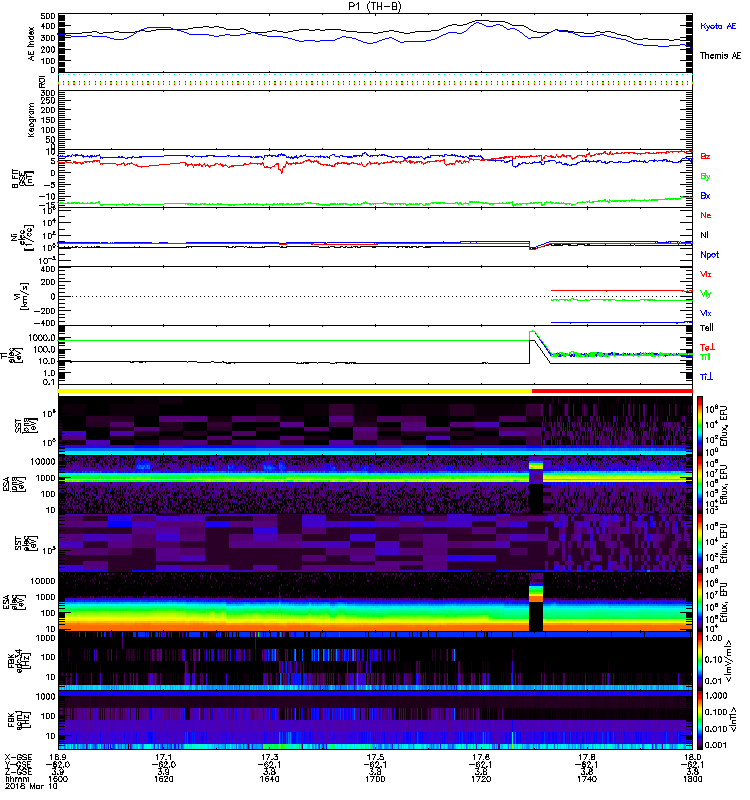Click the AE Index axis title
The width and height of the screenshot is (750, 800).
point(32,44)
